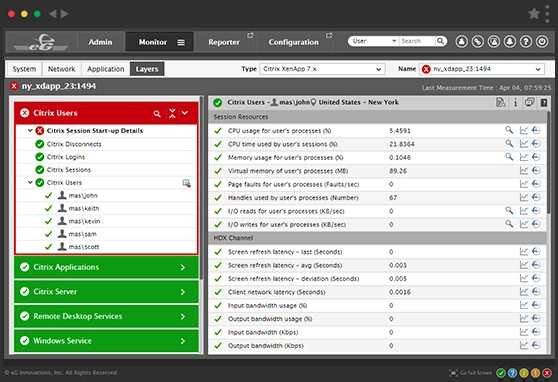Click the red critical status filter icon
Image resolution: width=558 pixels, height=382 pixels.
click(x=547, y=373)
